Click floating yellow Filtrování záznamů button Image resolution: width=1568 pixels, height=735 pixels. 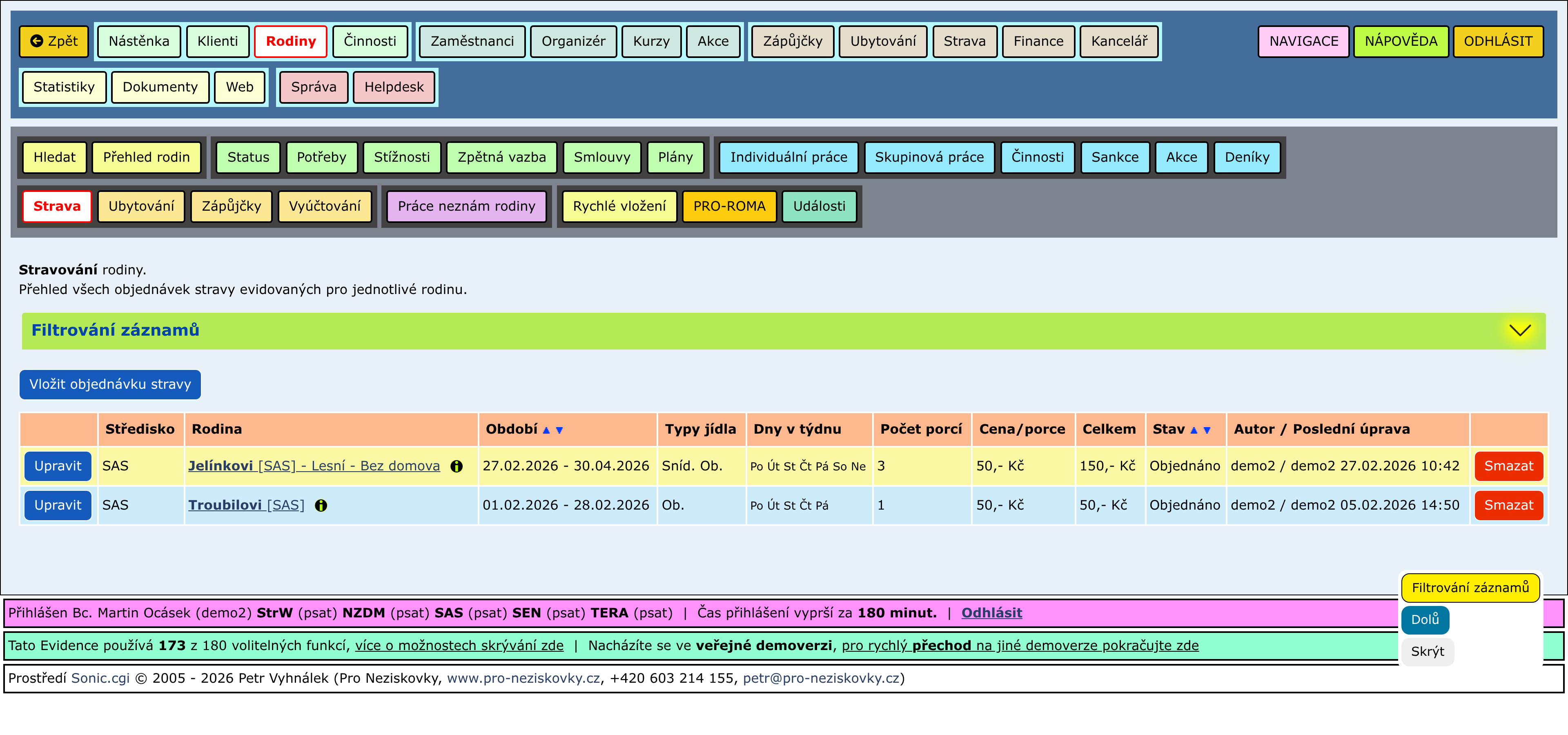[1470, 588]
